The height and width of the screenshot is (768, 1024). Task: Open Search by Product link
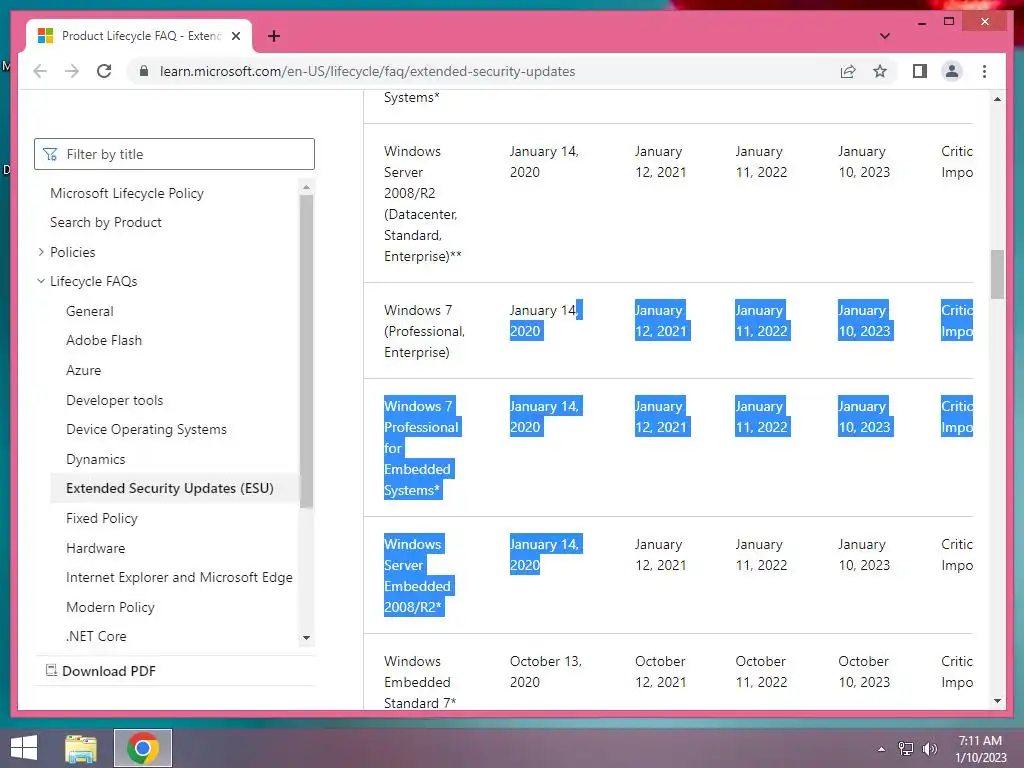pyautogui.click(x=106, y=222)
